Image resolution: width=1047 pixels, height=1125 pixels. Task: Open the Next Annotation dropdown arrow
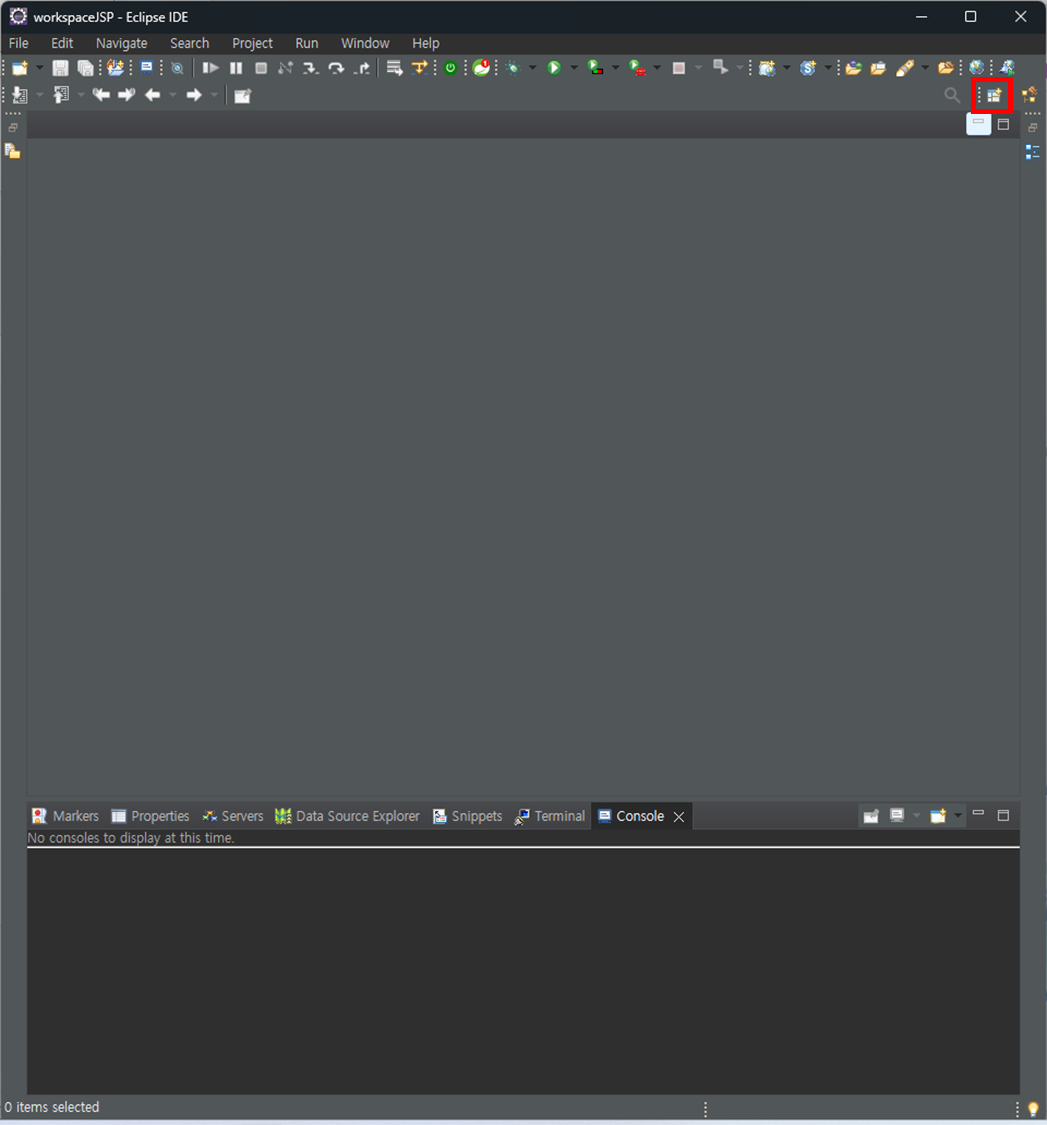39,95
